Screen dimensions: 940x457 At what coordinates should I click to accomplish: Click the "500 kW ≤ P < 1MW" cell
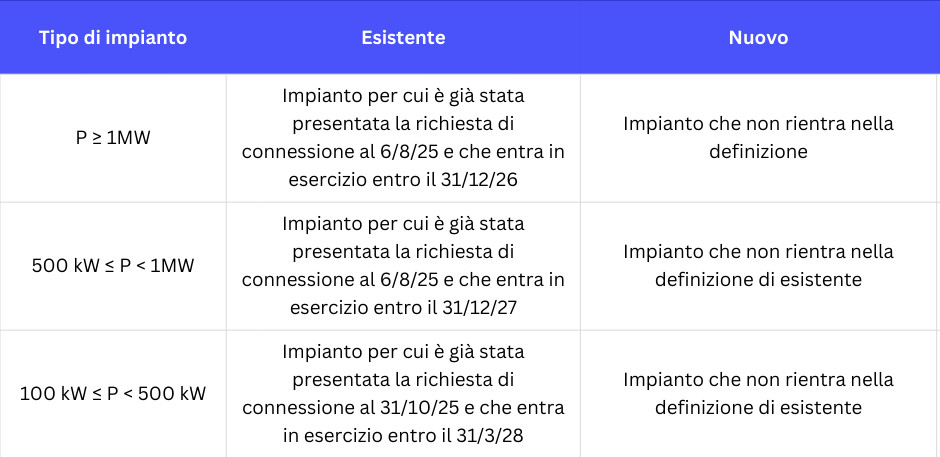[113, 266]
